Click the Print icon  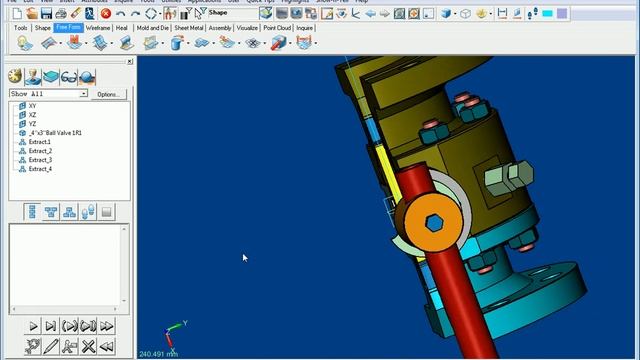click(x=61, y=13)
